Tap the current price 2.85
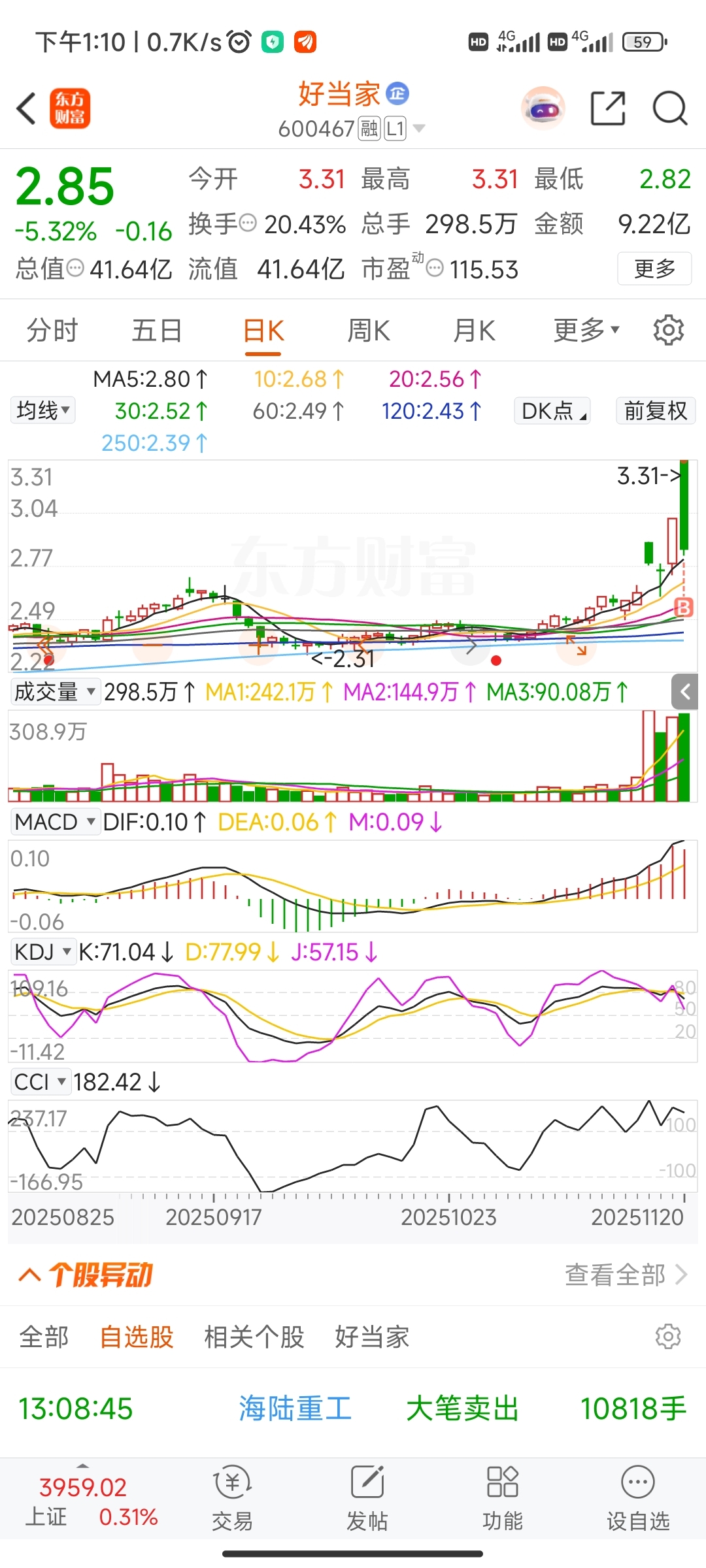 (65, 186)
